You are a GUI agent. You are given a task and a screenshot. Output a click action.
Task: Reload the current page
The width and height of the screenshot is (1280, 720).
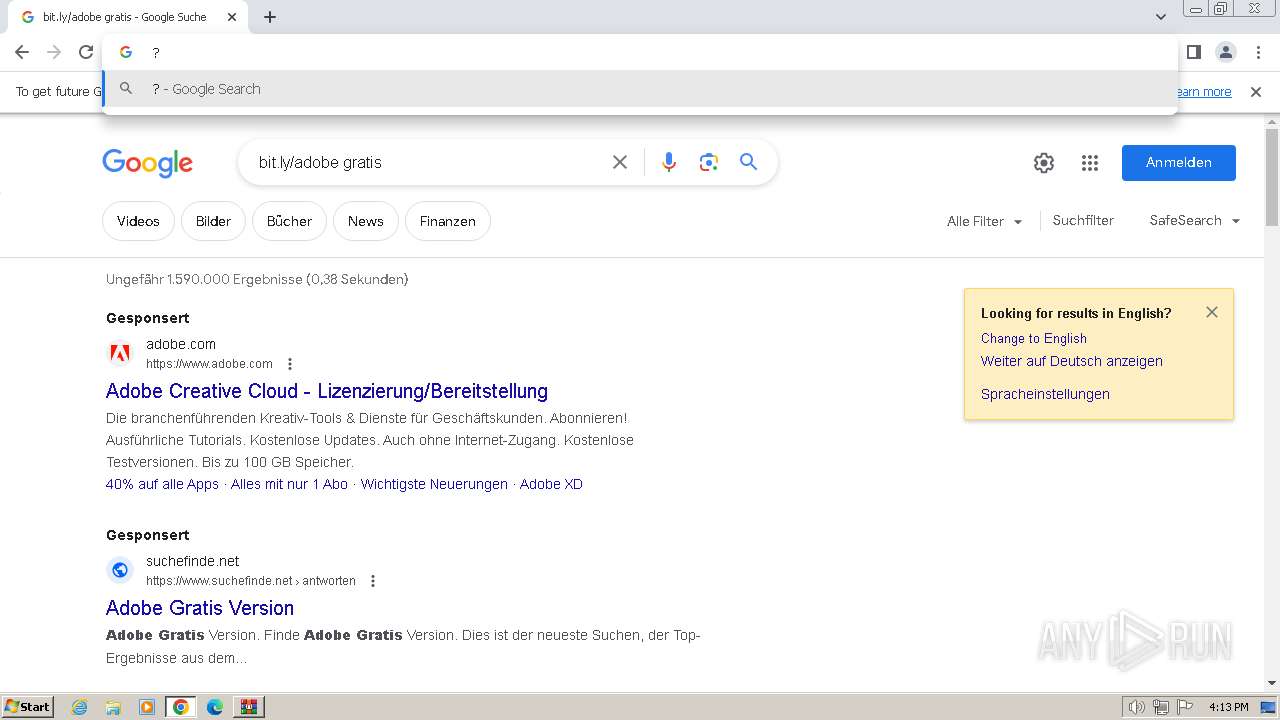(x=86, y=52)
